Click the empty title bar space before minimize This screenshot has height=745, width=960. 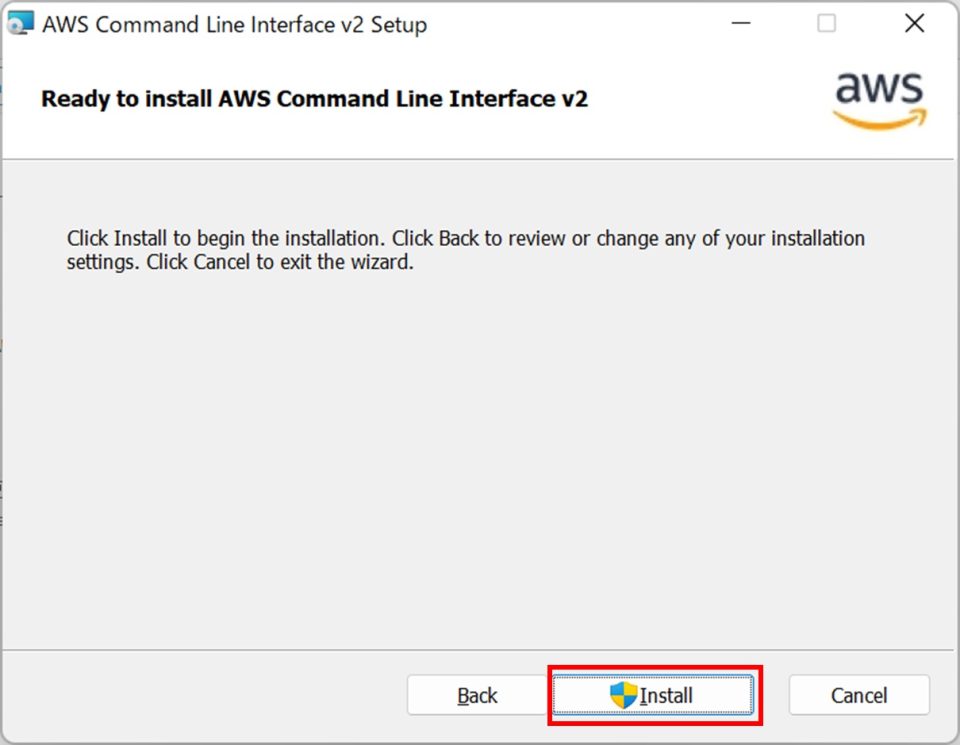pyautogui.click(x=580, y=24)
